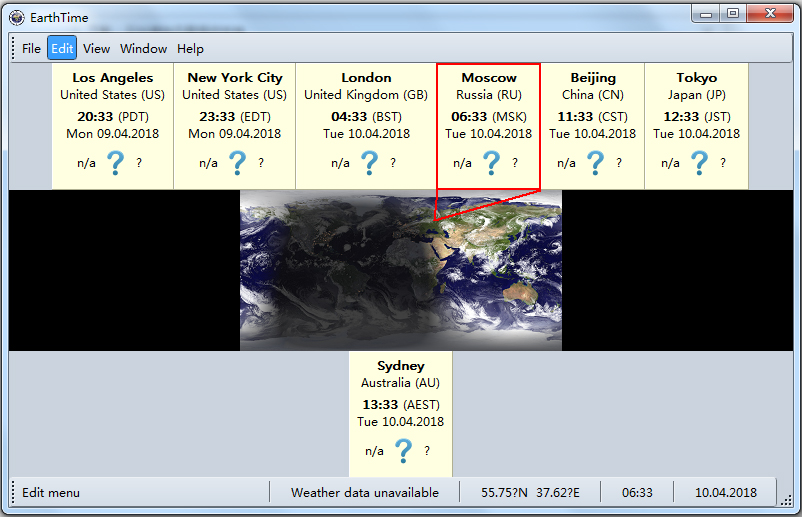Click the weather question mark icon for Beijing

coord(595,163)
